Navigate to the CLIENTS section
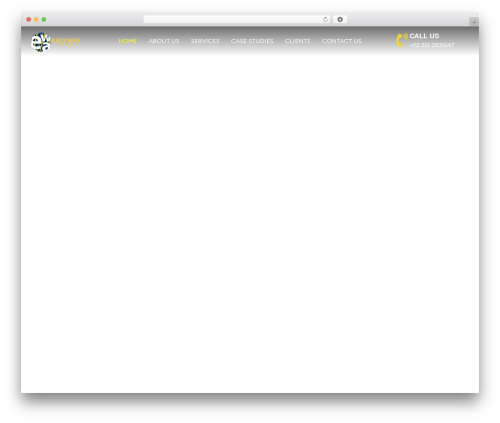500x423 pixels. pos(297,41)
